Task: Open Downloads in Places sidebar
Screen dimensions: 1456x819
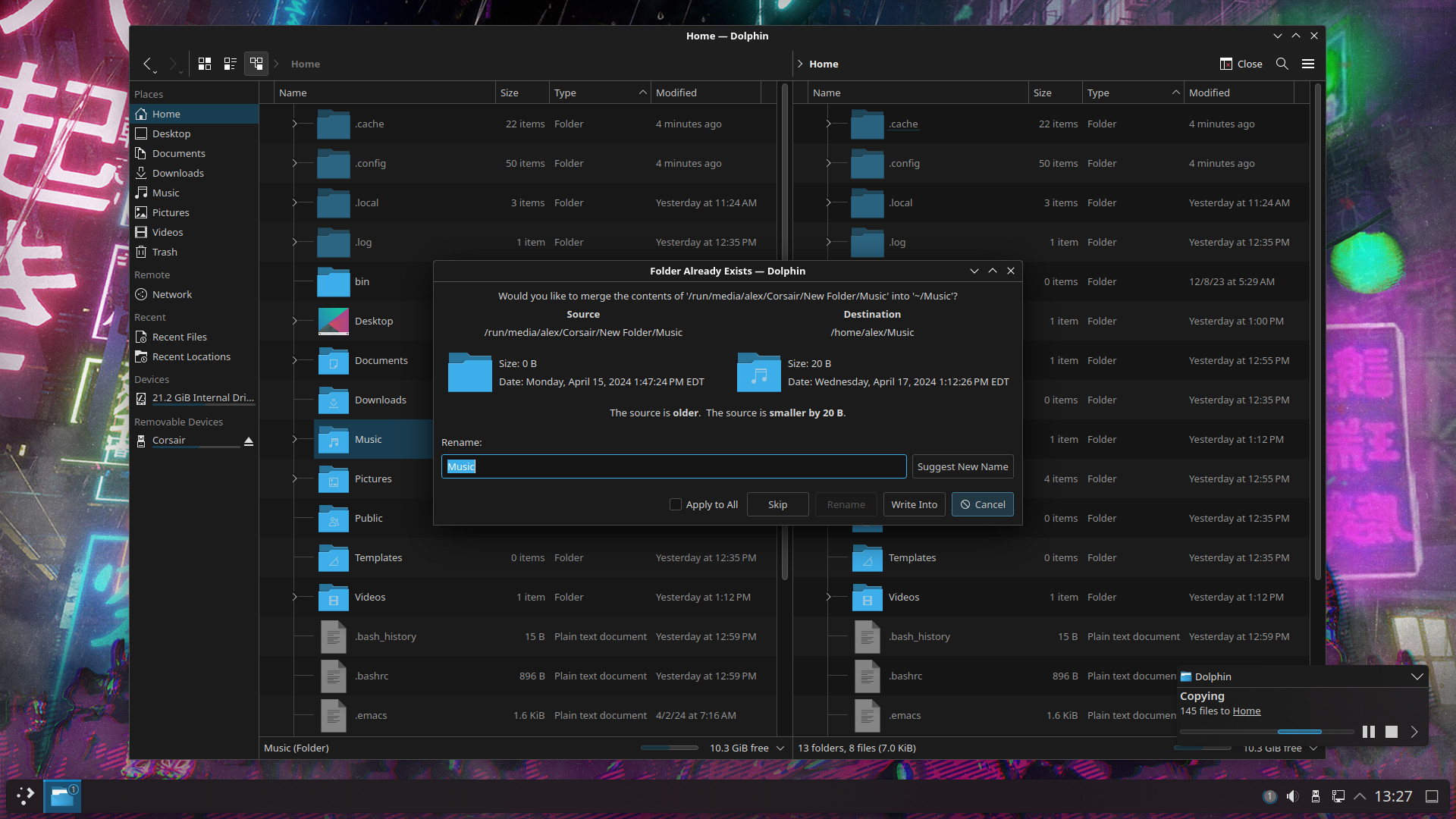Action: click(195, 173)
